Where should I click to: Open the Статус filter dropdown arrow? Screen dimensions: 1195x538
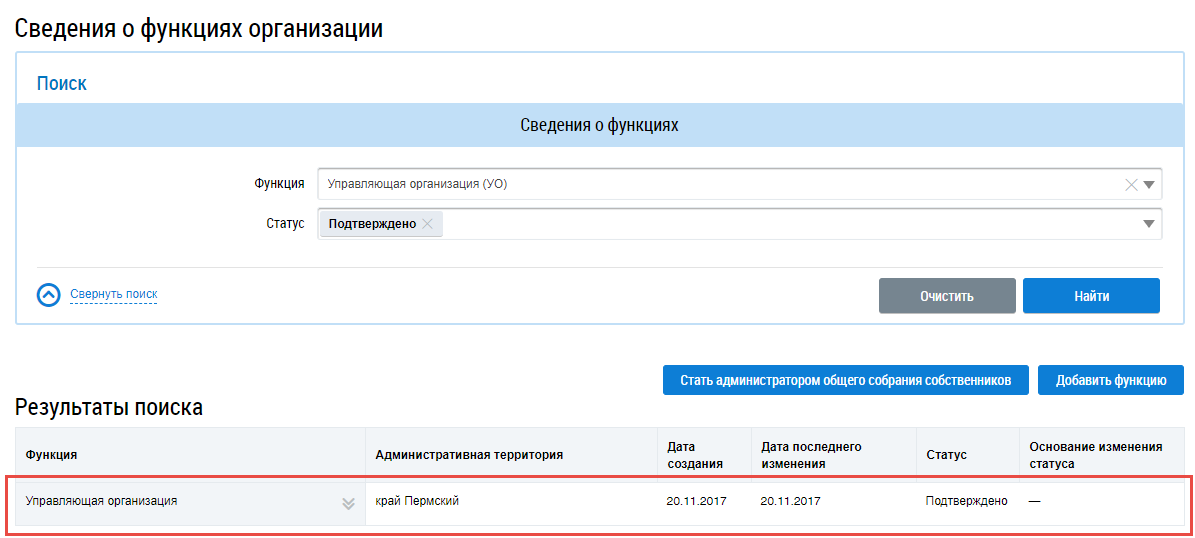(1149, 224)
